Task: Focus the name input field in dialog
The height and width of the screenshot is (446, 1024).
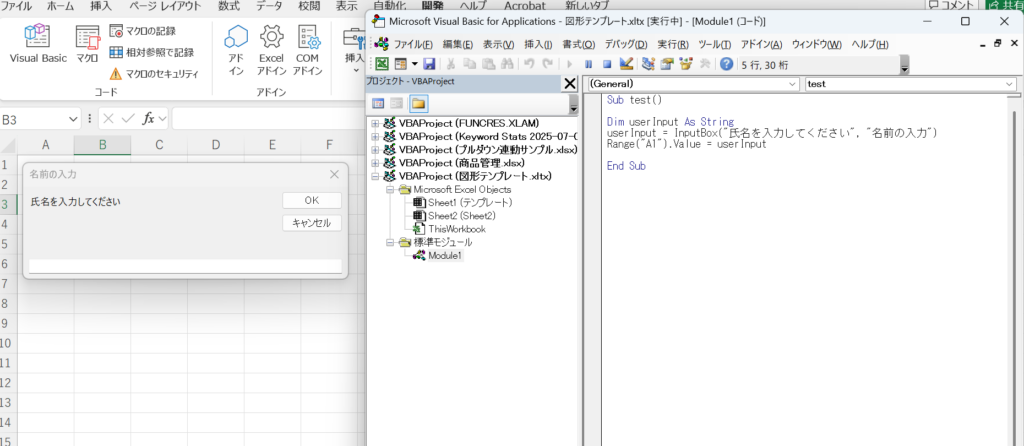Action: 185,266
